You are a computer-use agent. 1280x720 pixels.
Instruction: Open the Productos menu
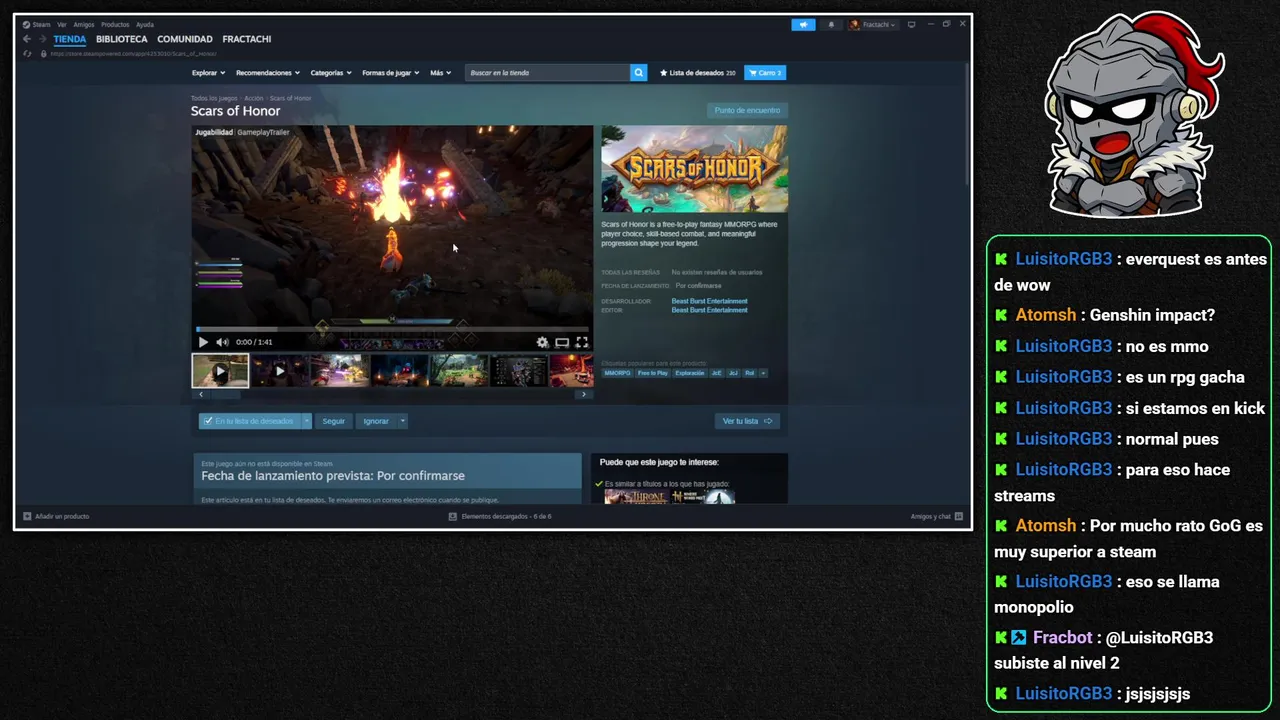coord(115,24)
